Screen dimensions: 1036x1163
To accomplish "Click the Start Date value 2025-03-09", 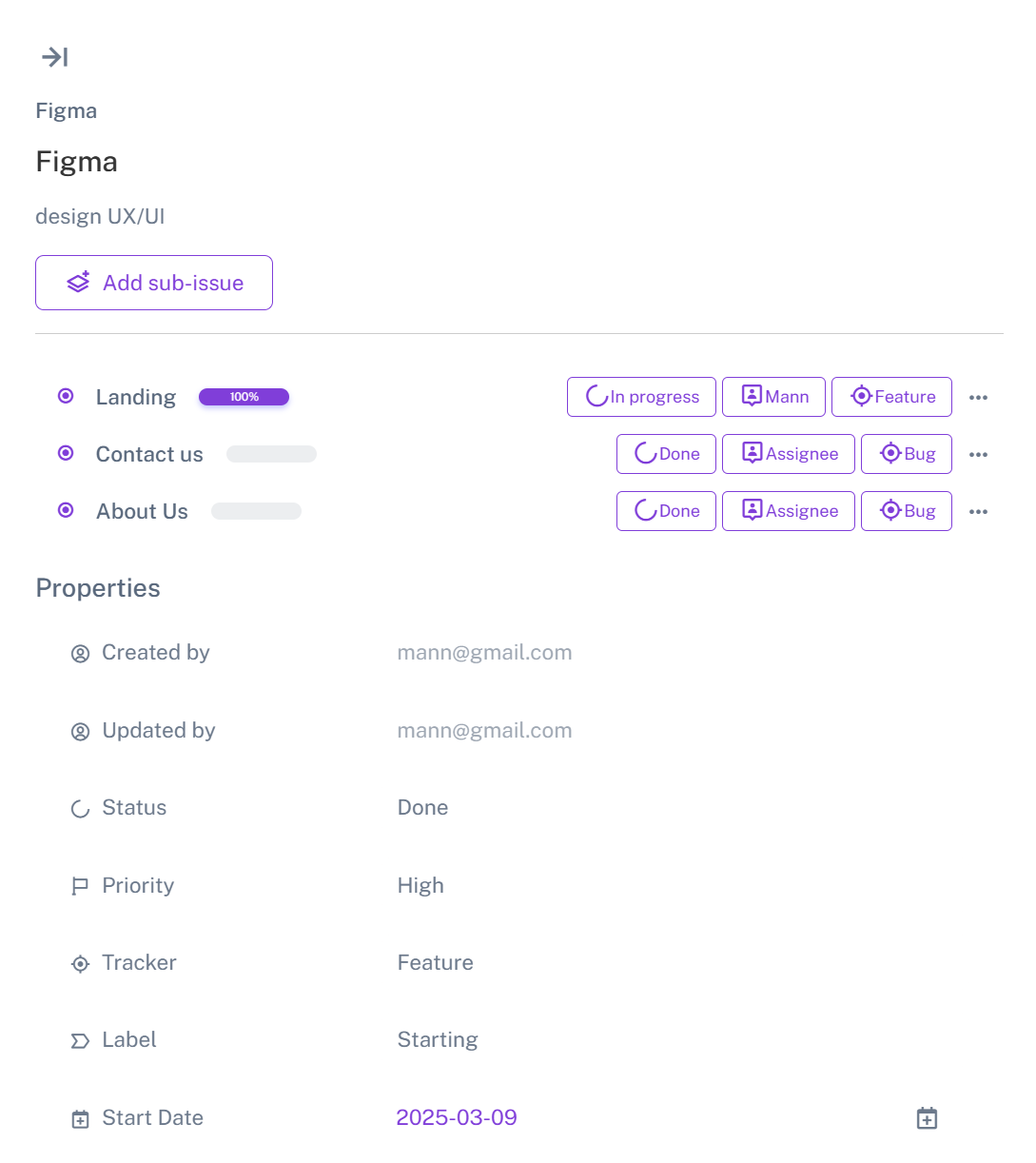I will [457, 1118].
